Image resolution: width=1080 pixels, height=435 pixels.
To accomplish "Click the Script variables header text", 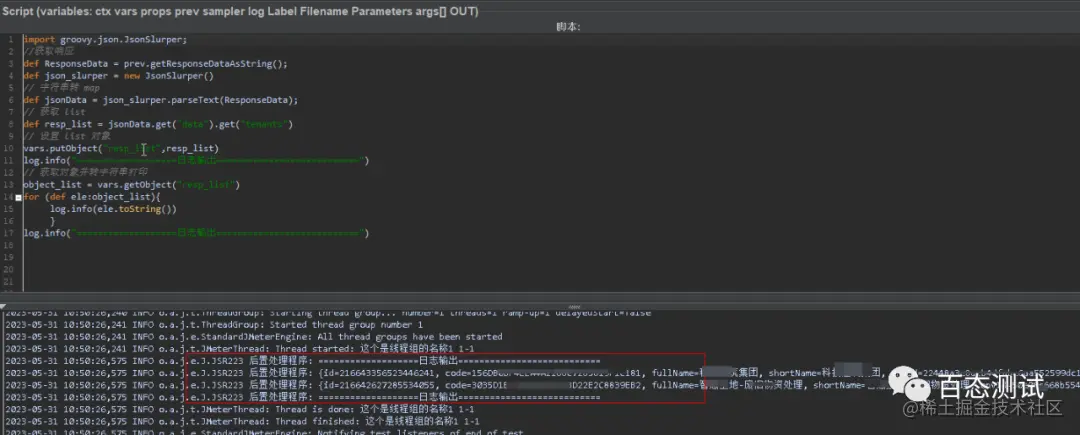I will (x=240, y=12).
